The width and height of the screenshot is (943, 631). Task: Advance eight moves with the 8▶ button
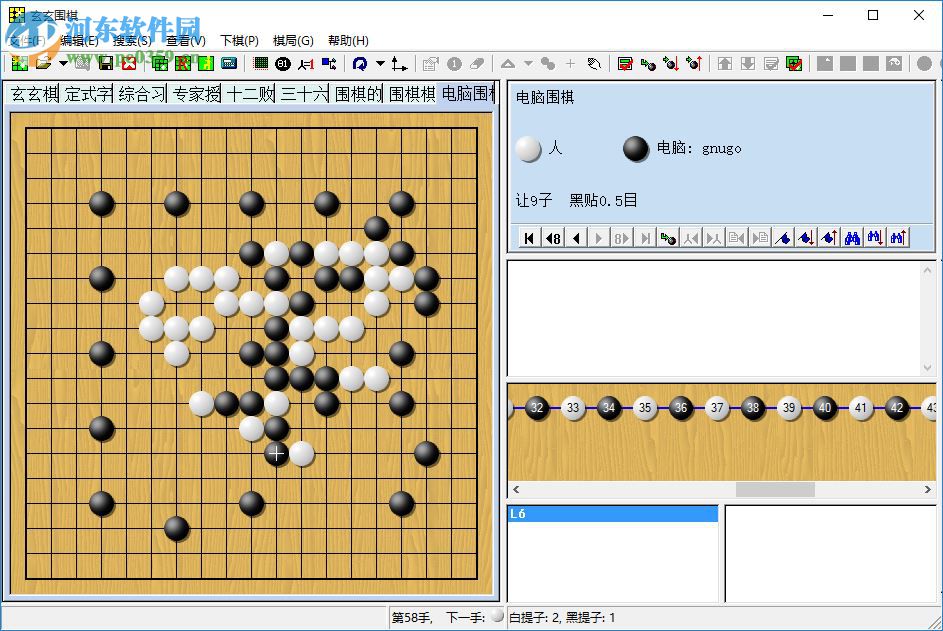pos(620,237)
